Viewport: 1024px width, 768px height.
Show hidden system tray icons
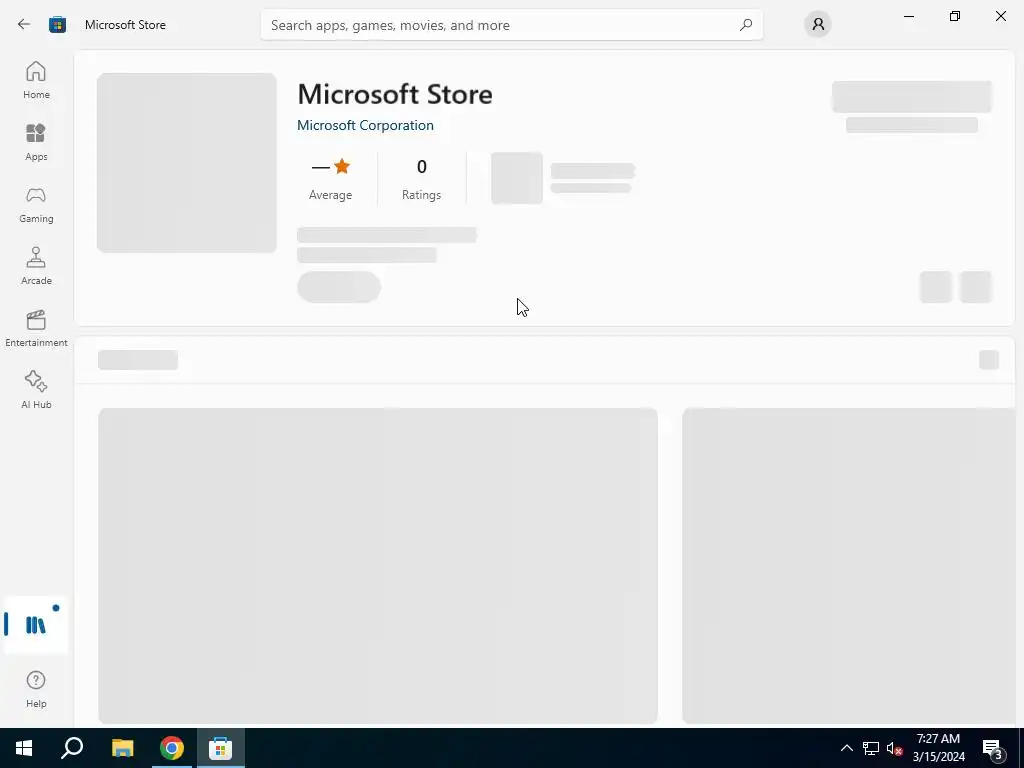point(846,748)
